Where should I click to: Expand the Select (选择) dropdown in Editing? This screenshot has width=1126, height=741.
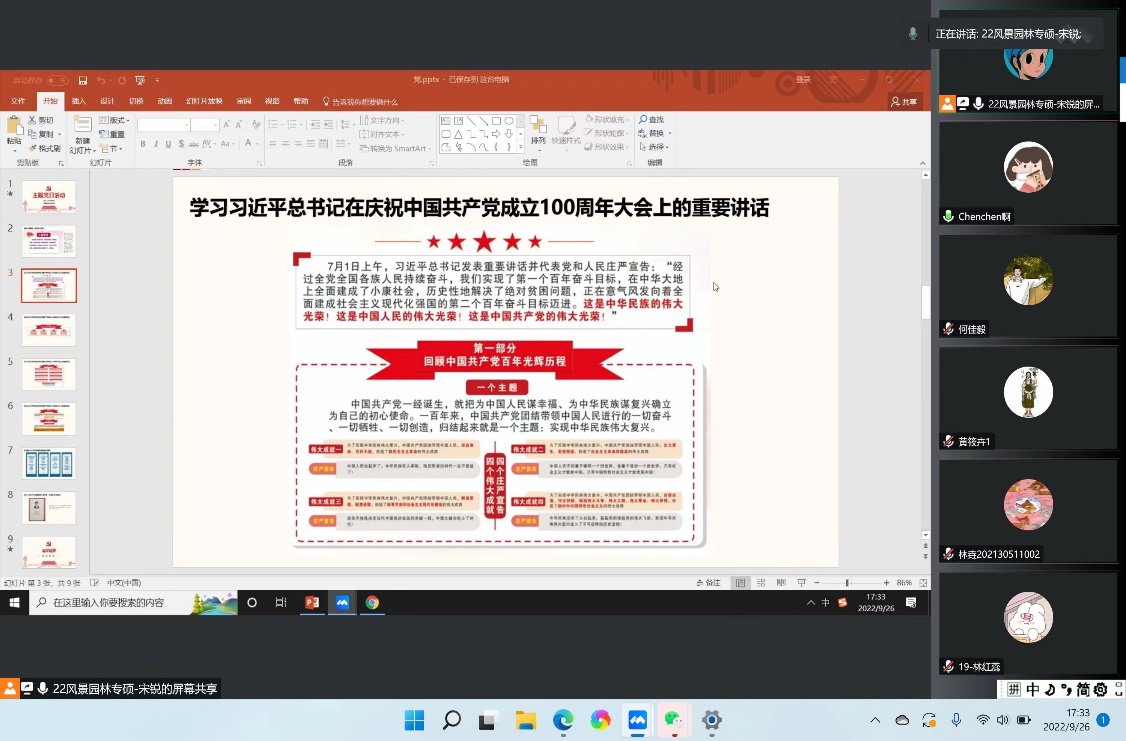656,147
